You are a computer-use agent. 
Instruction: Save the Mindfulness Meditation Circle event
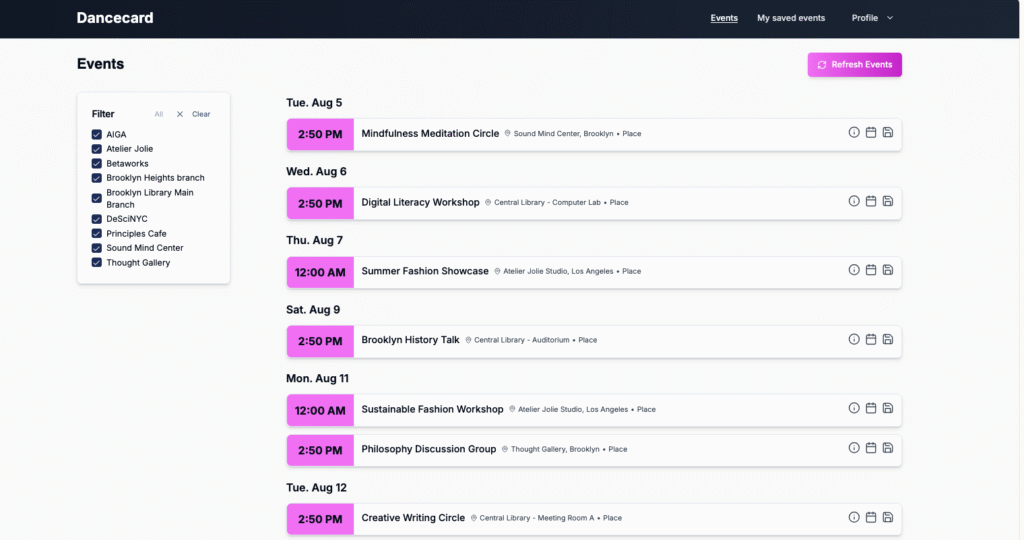[888, 132]
